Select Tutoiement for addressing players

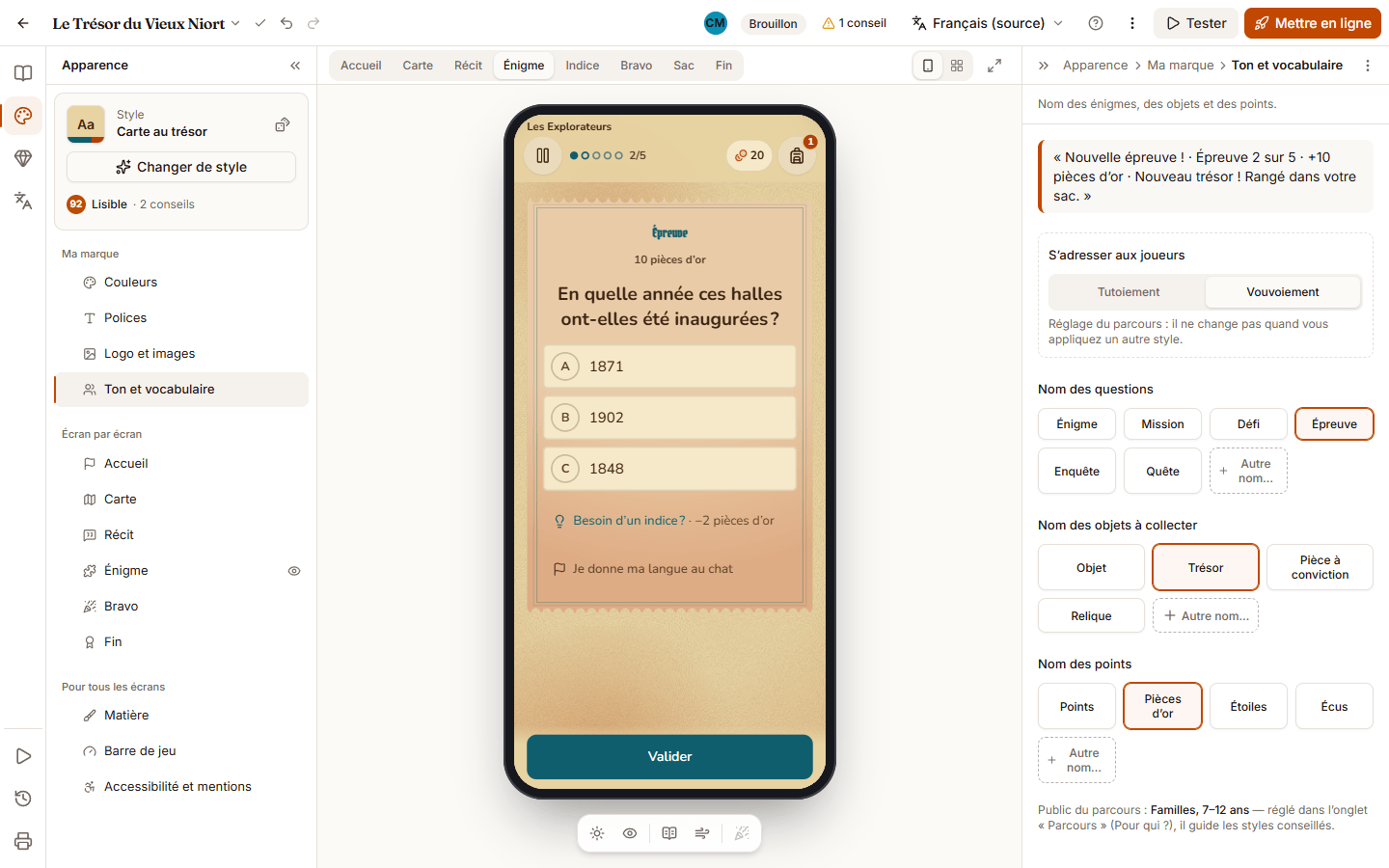coord(1129,292)
